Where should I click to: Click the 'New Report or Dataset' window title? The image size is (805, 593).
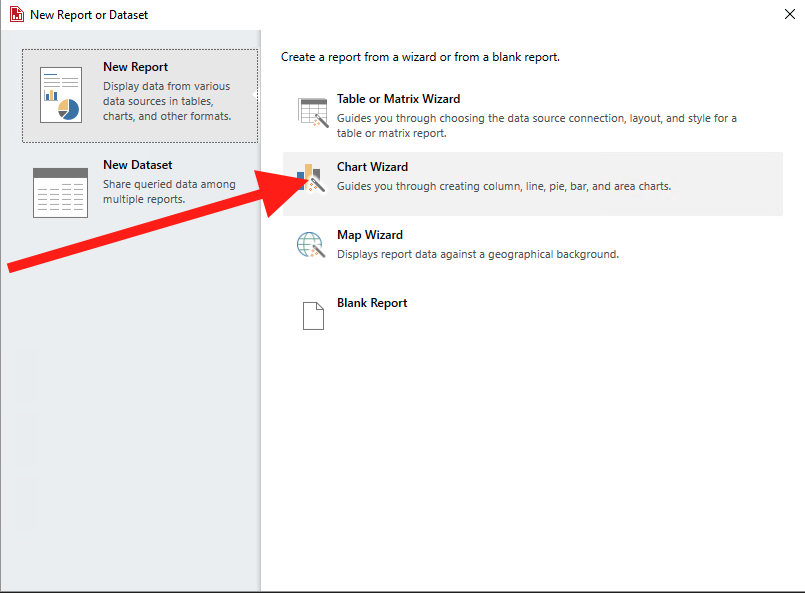(89, 15)
